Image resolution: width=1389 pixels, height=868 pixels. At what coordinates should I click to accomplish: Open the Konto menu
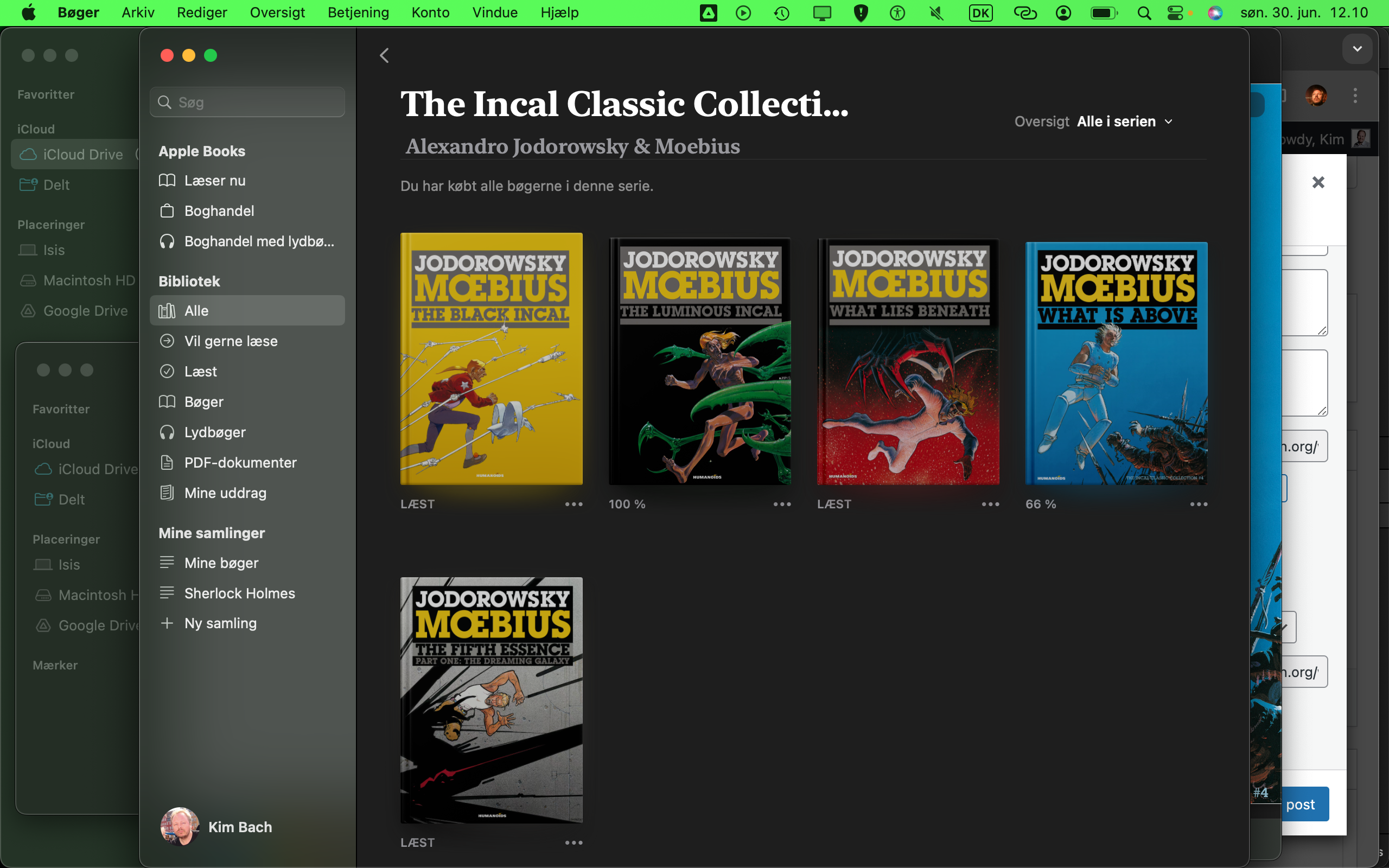point(430,12)
